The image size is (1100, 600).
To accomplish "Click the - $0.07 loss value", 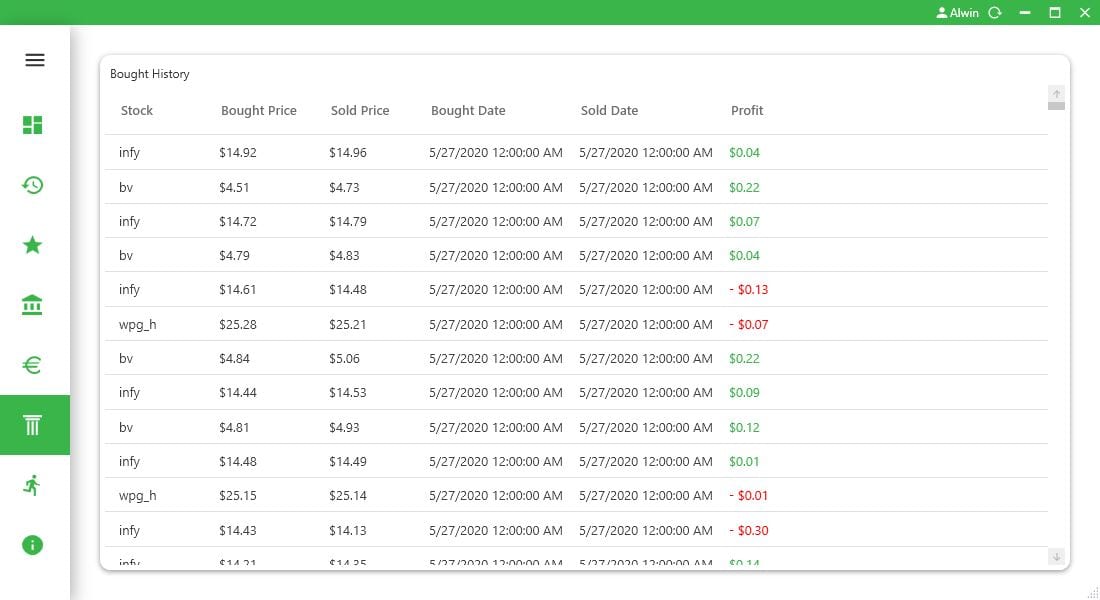I will click(749, 325).
